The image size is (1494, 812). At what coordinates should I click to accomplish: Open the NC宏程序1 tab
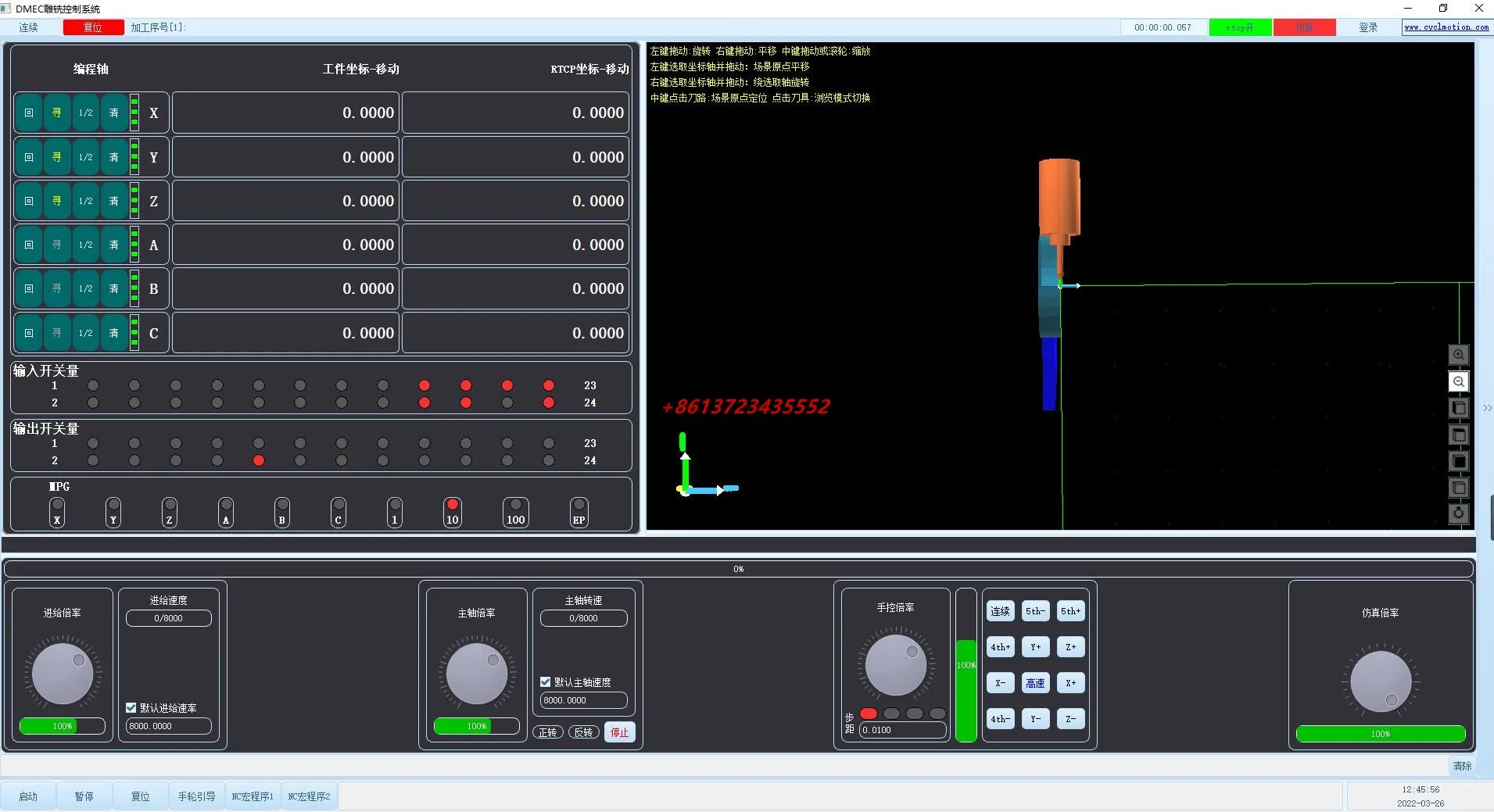tap(253, 796)
